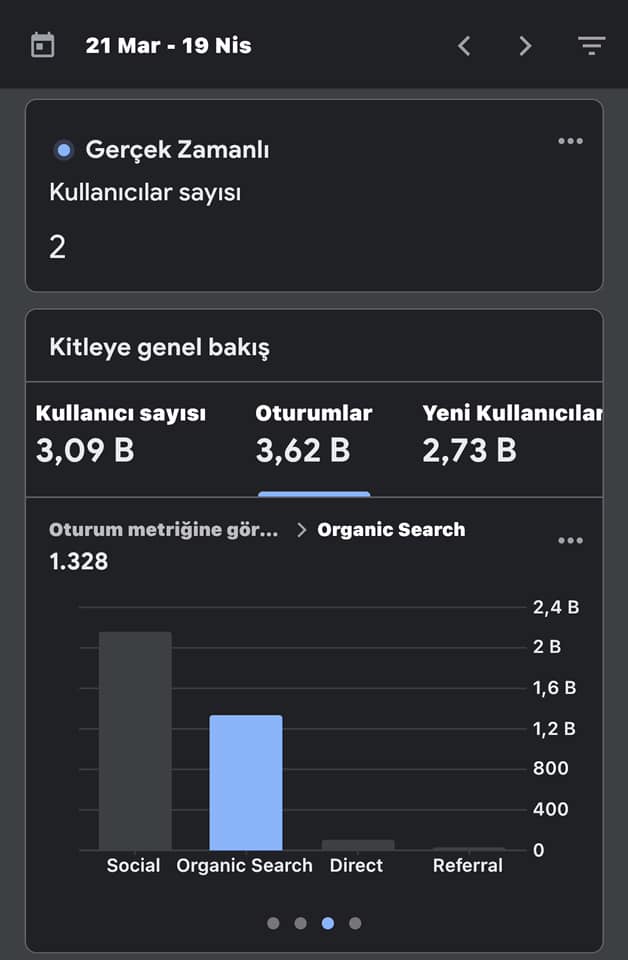Open the filter options icon
628x960 pixels.
tap(591, 45)
